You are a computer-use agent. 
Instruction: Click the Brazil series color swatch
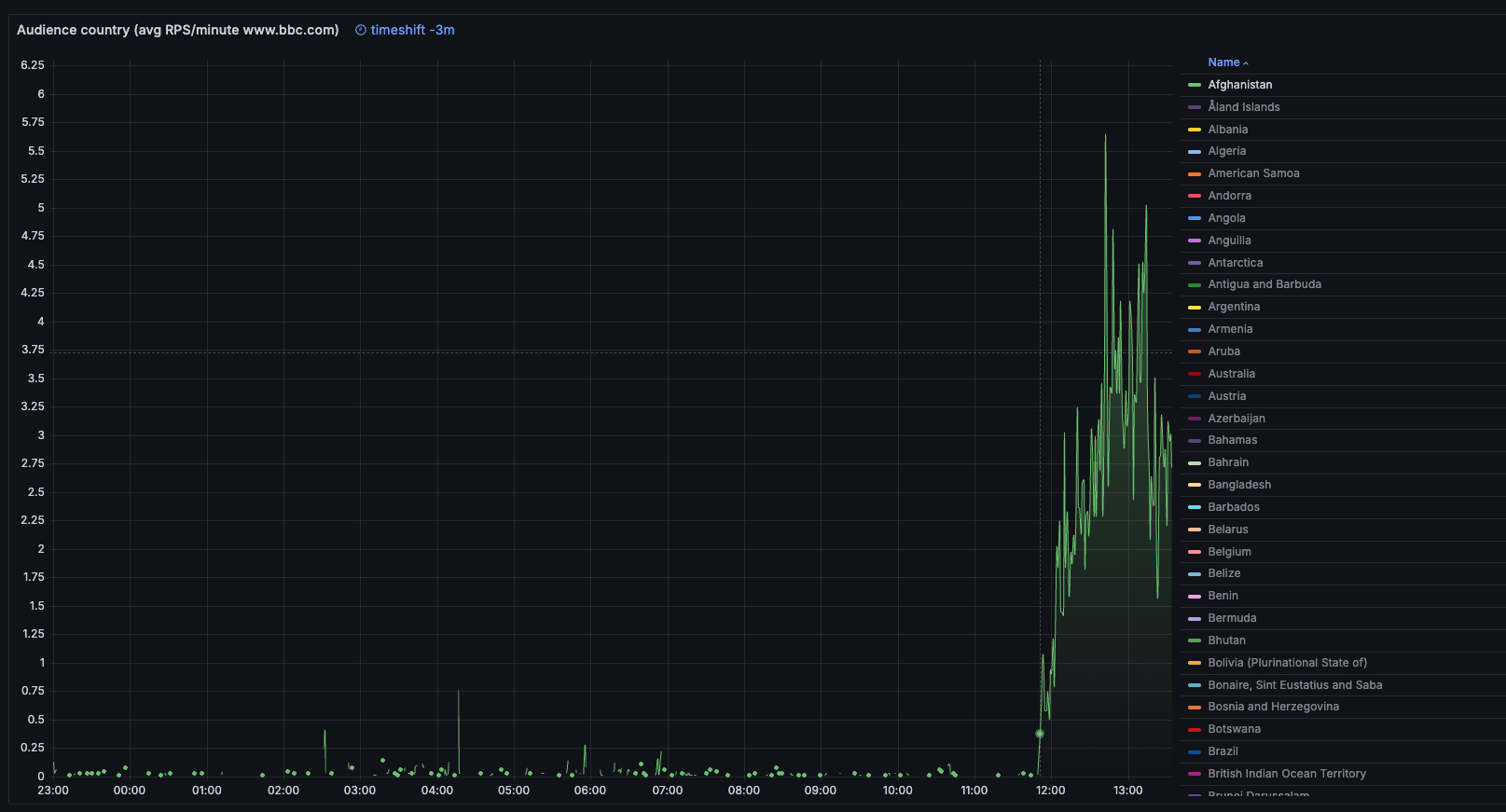pyautogui.click(x=1195, y=752)
